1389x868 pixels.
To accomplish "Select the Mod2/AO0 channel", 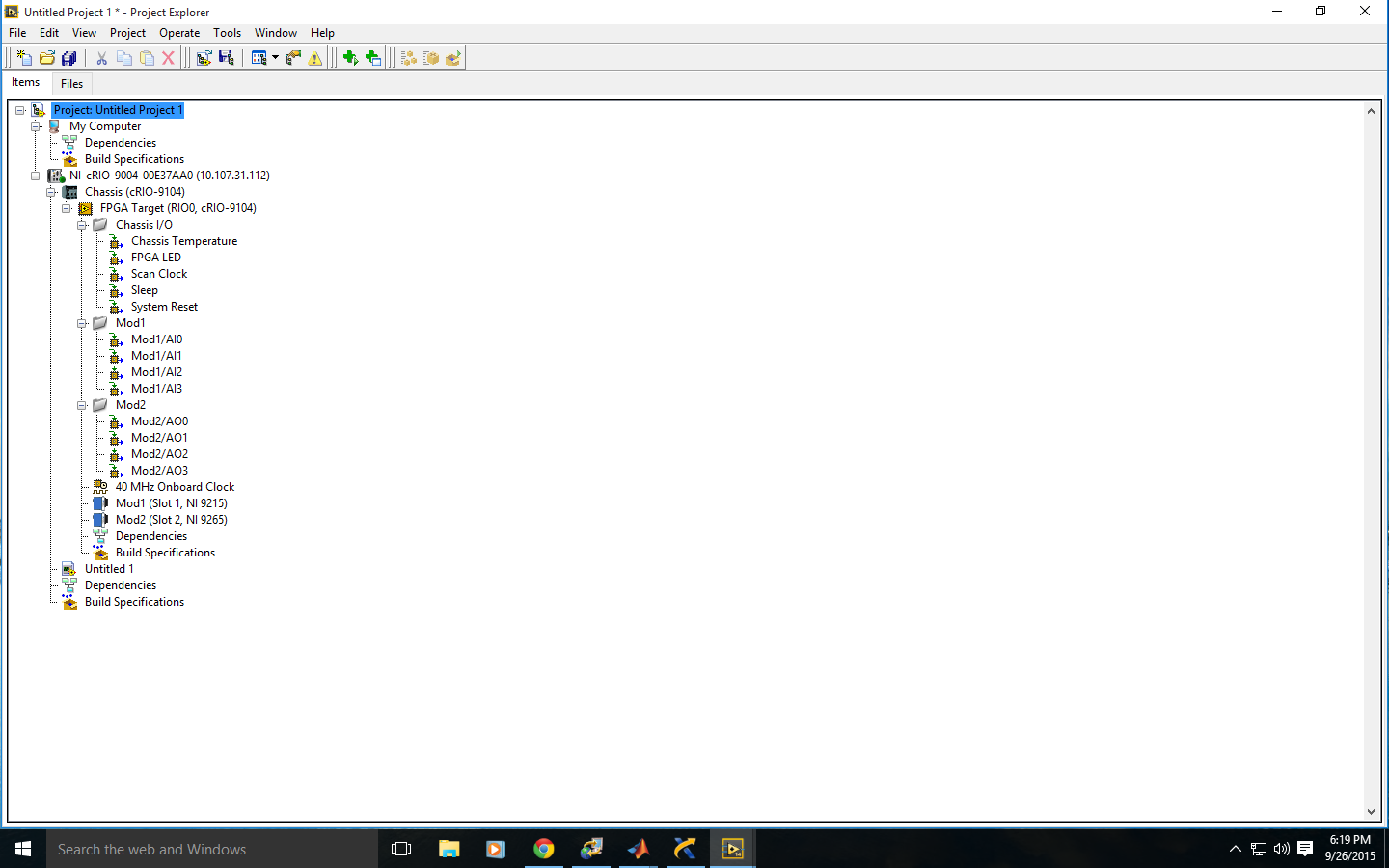I will pos(160,421).
